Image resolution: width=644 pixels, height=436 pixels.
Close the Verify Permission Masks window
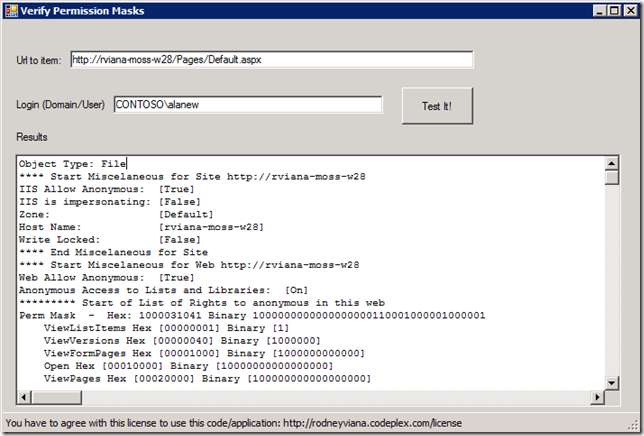point(628,11)
